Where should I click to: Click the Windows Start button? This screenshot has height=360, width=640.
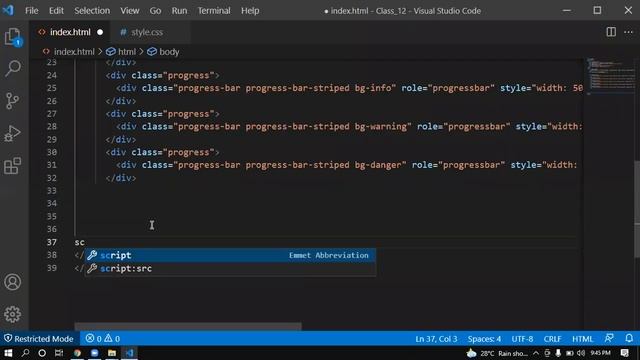click(x=8, y=353)
